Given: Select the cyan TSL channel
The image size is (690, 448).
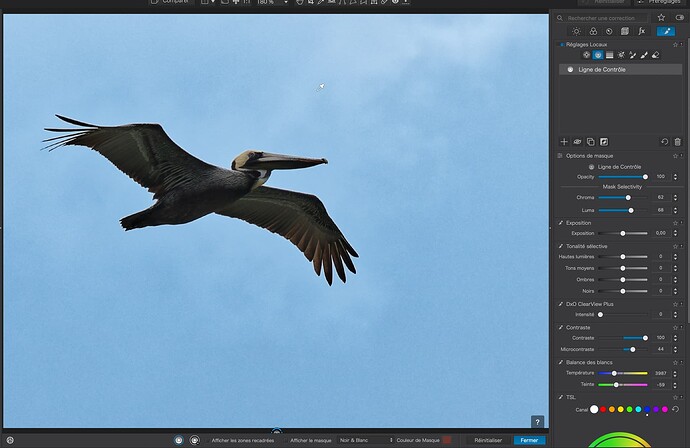Looking at the screenshot, I should 638,409.
